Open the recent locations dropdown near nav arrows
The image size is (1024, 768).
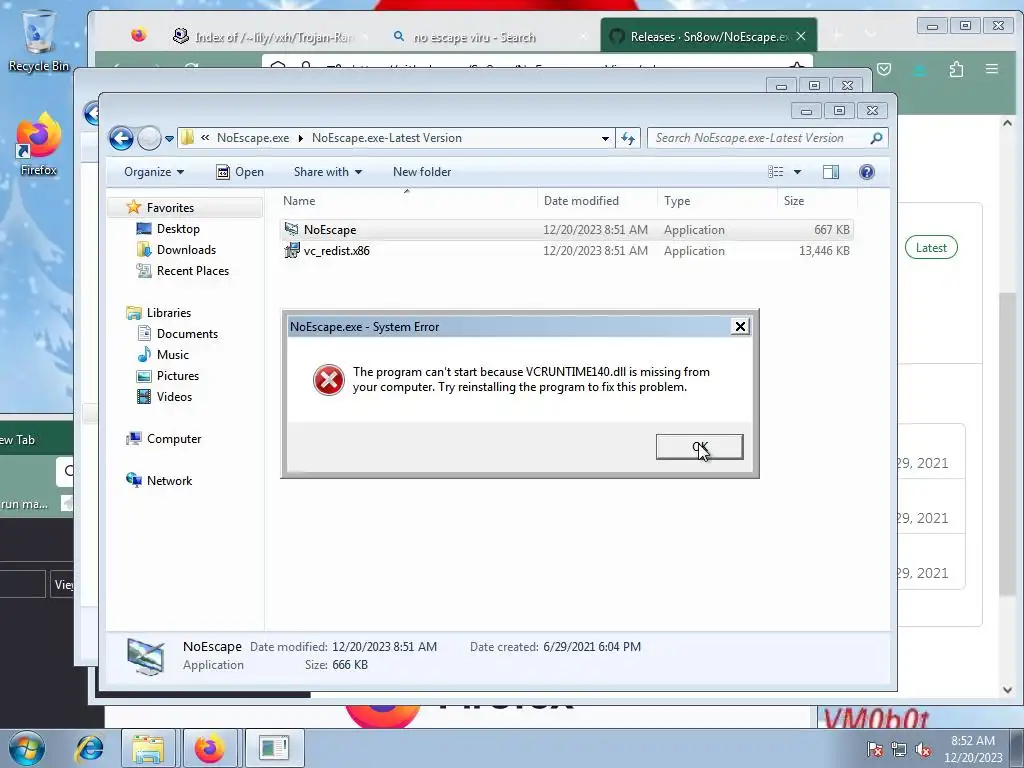(x=170, y=138)
